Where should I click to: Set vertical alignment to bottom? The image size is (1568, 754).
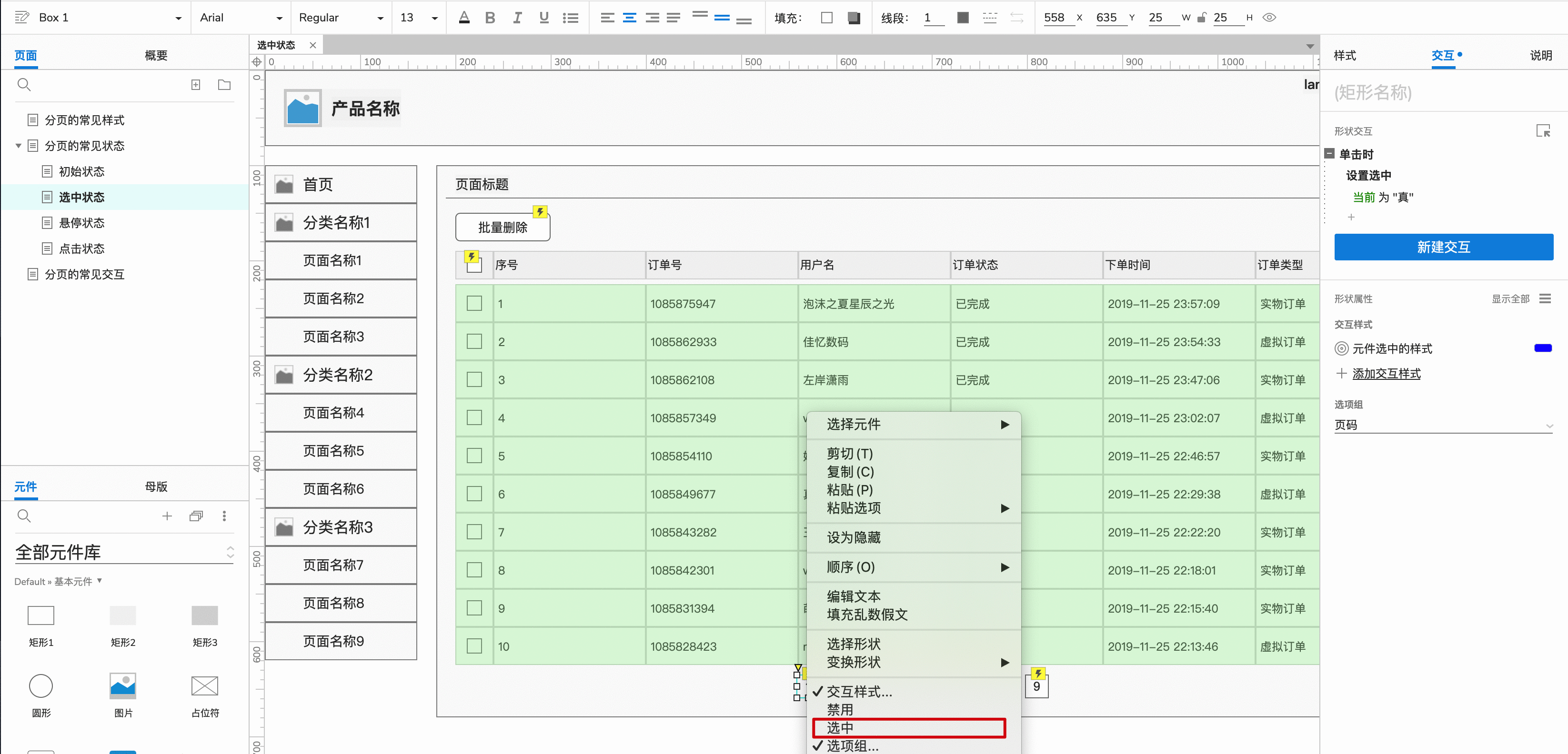(743, 20)
